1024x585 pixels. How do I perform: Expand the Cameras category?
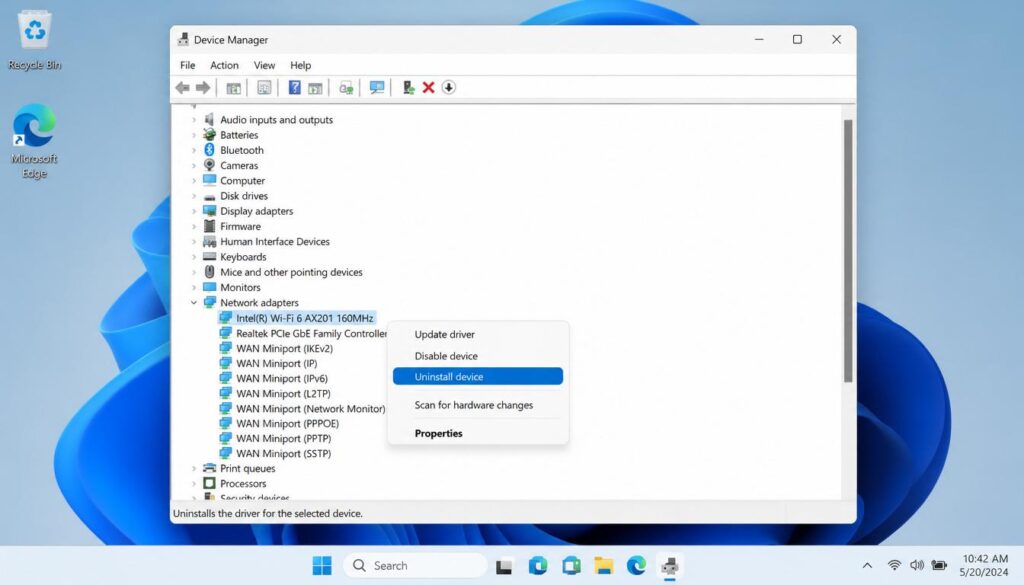click(x=194, y=166)
